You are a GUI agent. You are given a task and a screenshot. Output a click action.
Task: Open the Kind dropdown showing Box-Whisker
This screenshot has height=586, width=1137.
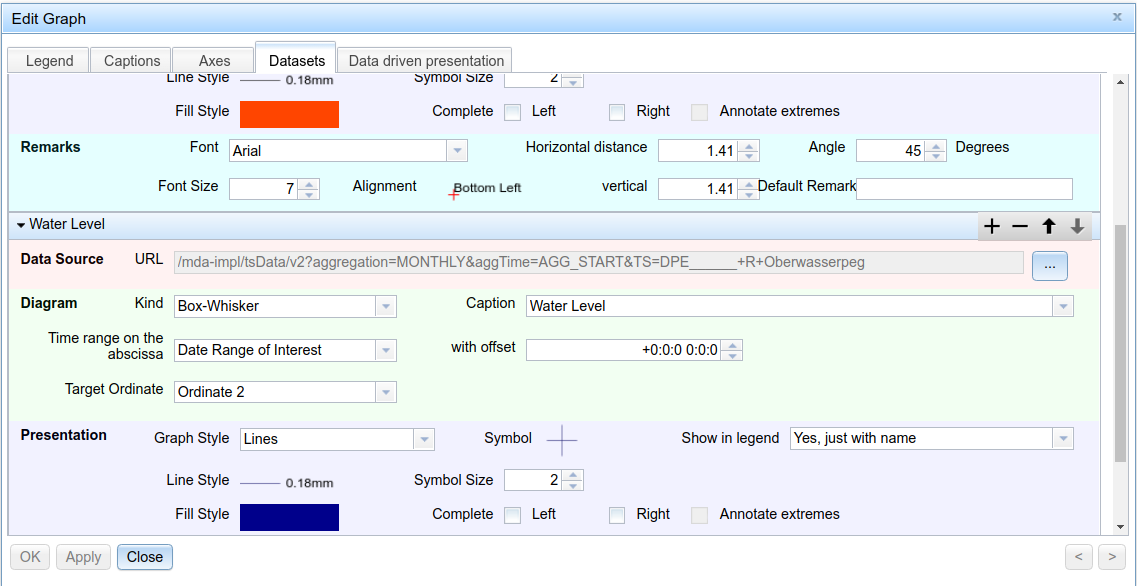coord(386,306)
